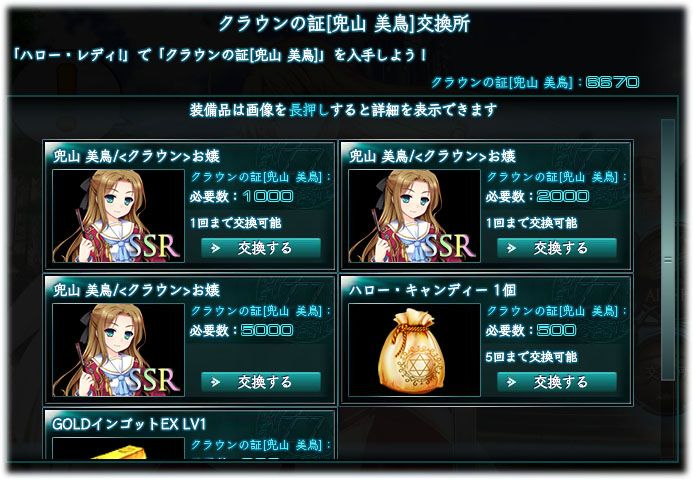Click the クラウンの証[兜山 美鳥]交換所 page title
The height and width of the screenshot is (480, 693).
click(x=344, y=23)
